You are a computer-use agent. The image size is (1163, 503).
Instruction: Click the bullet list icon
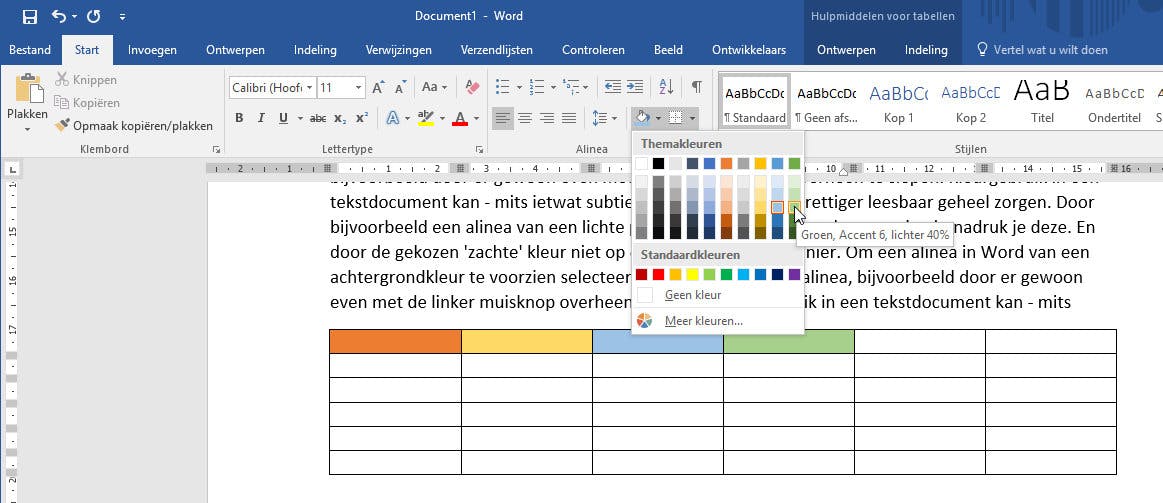point(503,87)
